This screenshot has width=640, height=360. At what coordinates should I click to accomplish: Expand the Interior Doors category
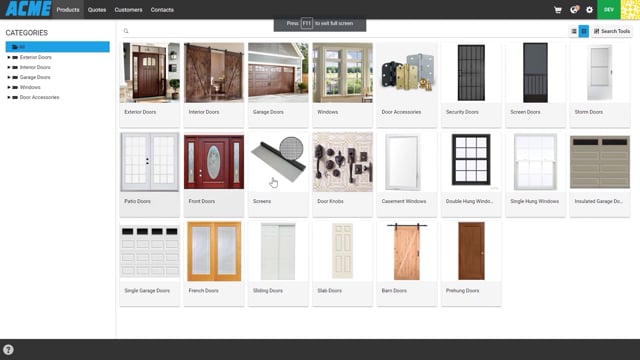(x=9, y=67)
